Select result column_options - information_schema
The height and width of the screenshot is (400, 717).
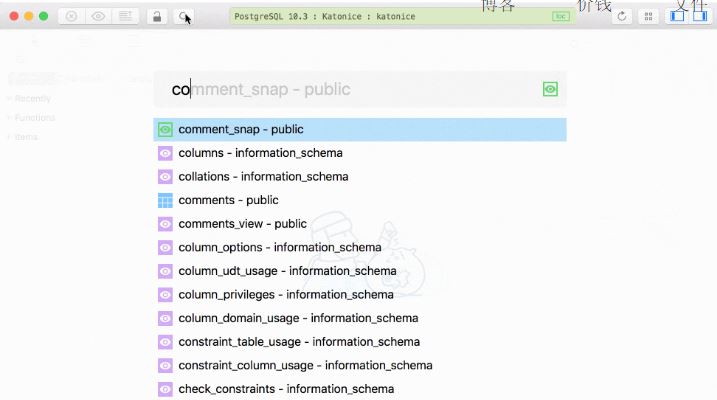pos(360,247)
